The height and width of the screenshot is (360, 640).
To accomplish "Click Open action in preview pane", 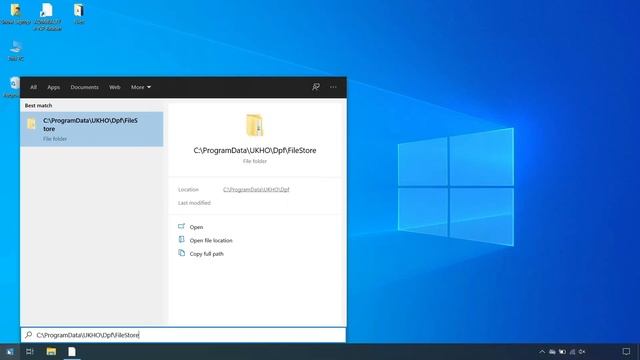I will (196, 227).
